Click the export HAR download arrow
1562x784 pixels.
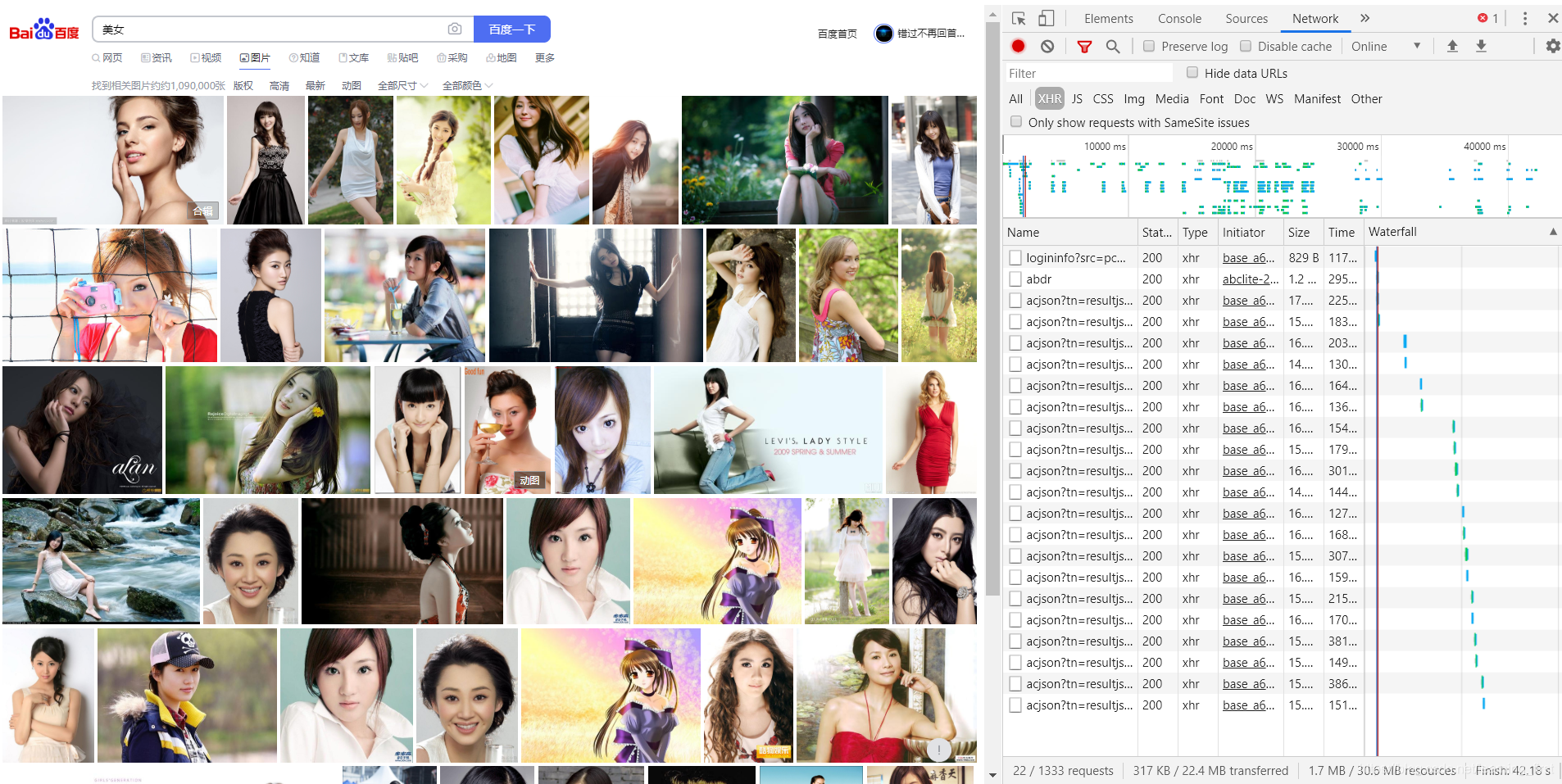click(1481, 47)
